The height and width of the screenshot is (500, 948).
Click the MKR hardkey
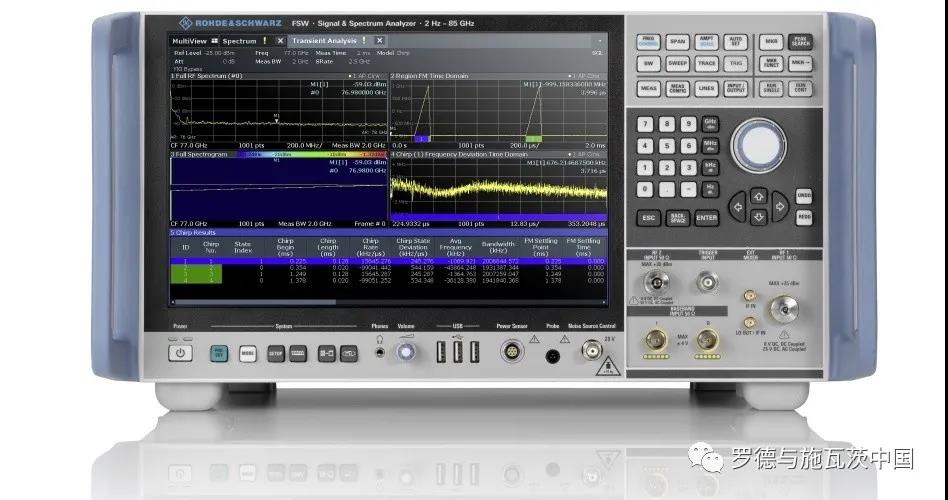point(771,42)
